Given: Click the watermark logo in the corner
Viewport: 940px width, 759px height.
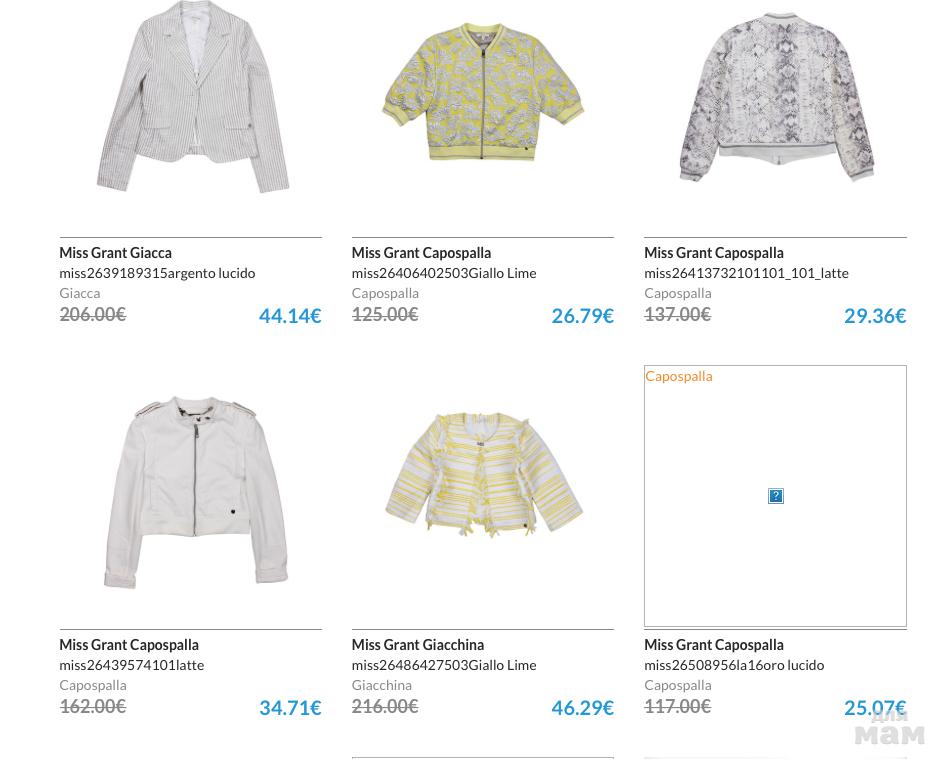Looking at the screenshot, I should pos(889,728).
